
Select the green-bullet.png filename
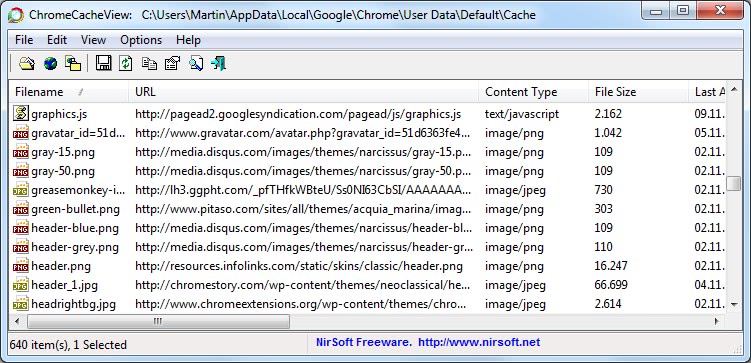tap(75, 209)
